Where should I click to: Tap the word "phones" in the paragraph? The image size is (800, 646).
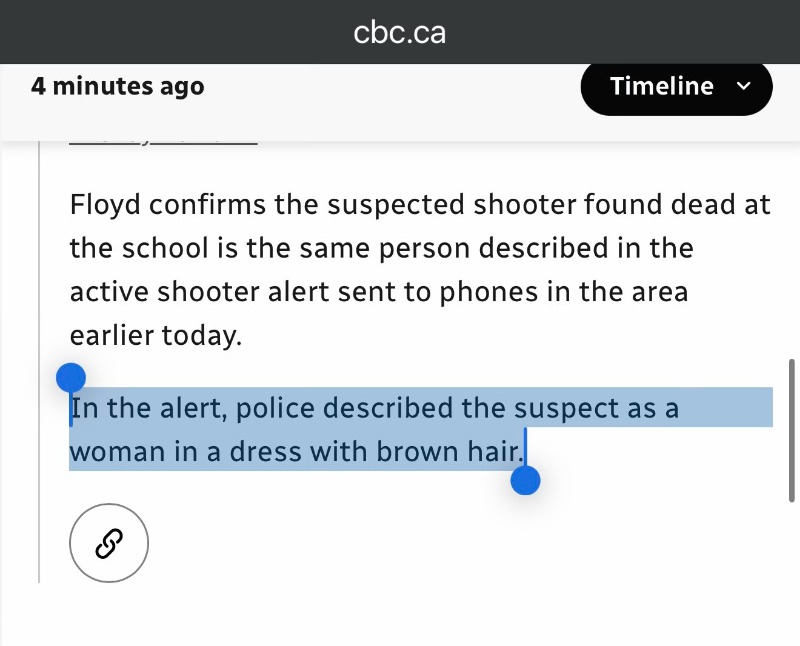click(484, 292)
